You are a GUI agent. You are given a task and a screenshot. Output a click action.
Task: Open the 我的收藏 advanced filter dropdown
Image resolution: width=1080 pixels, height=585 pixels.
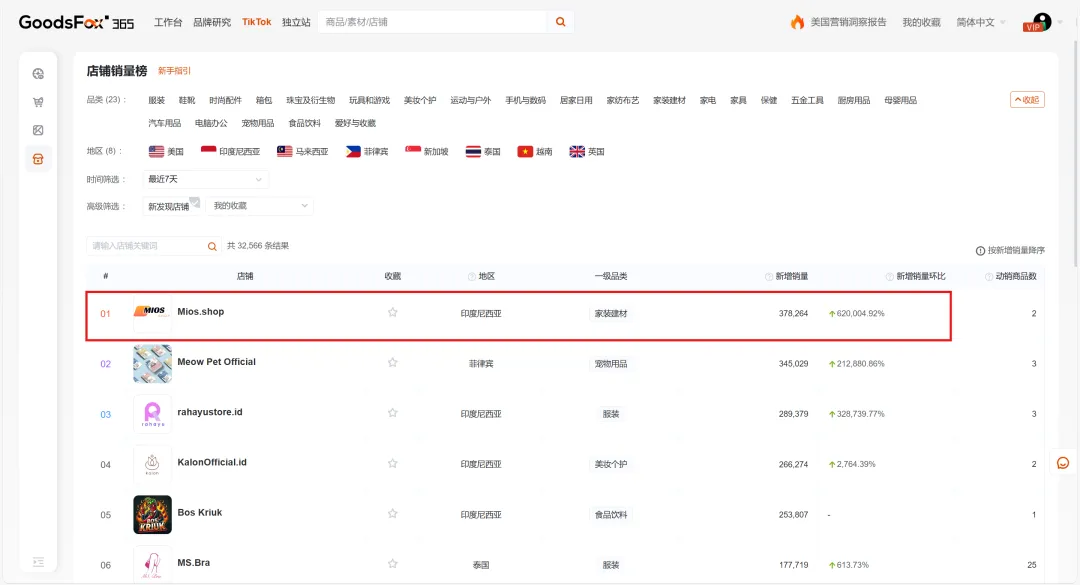pos(259,206)
